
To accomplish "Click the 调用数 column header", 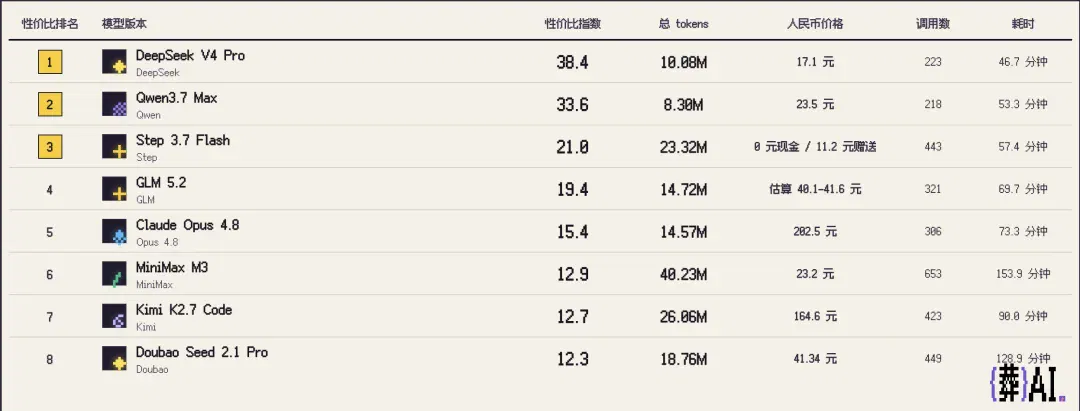I will click(x=933, y=24).
